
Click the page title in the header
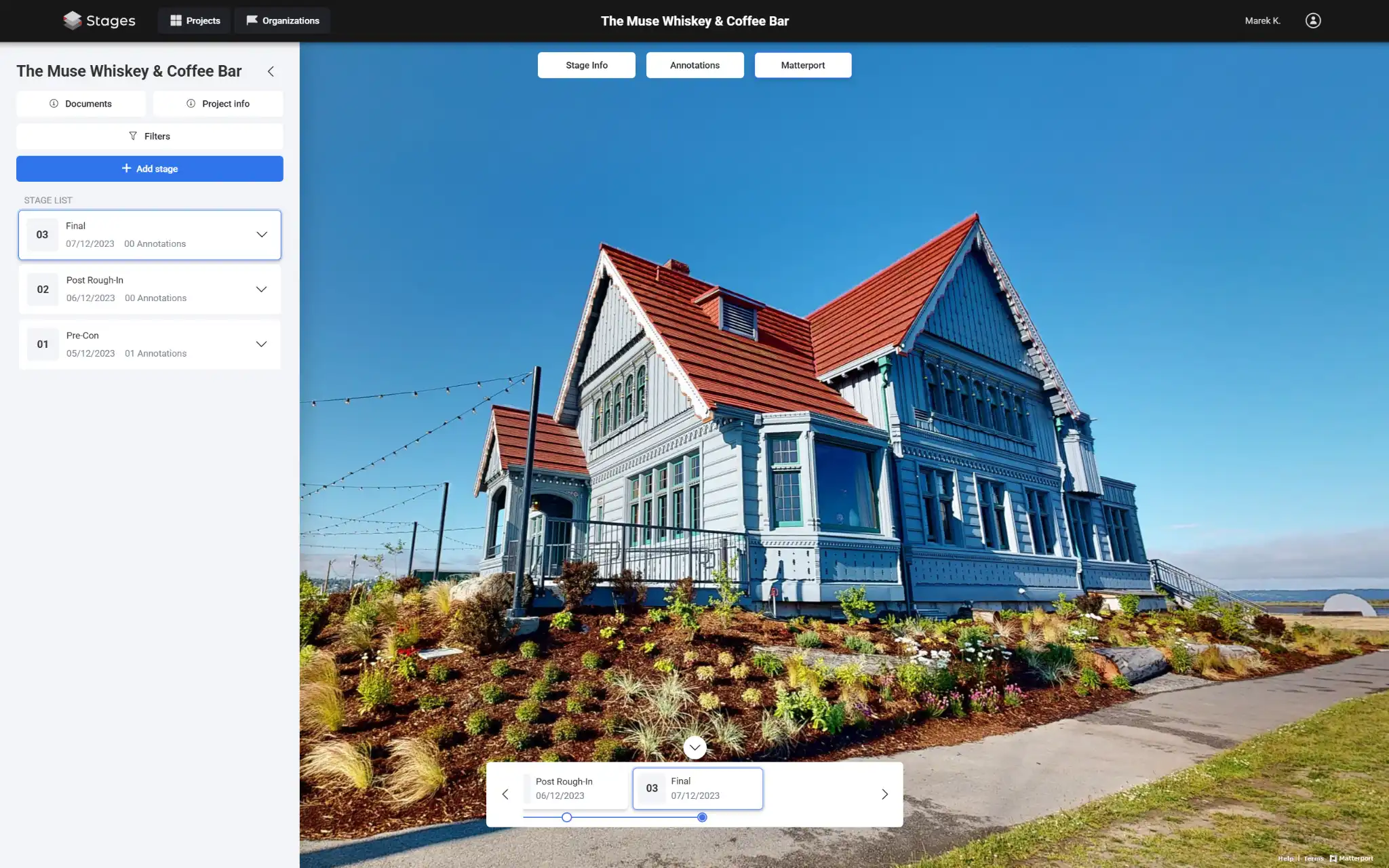point(694,21)
